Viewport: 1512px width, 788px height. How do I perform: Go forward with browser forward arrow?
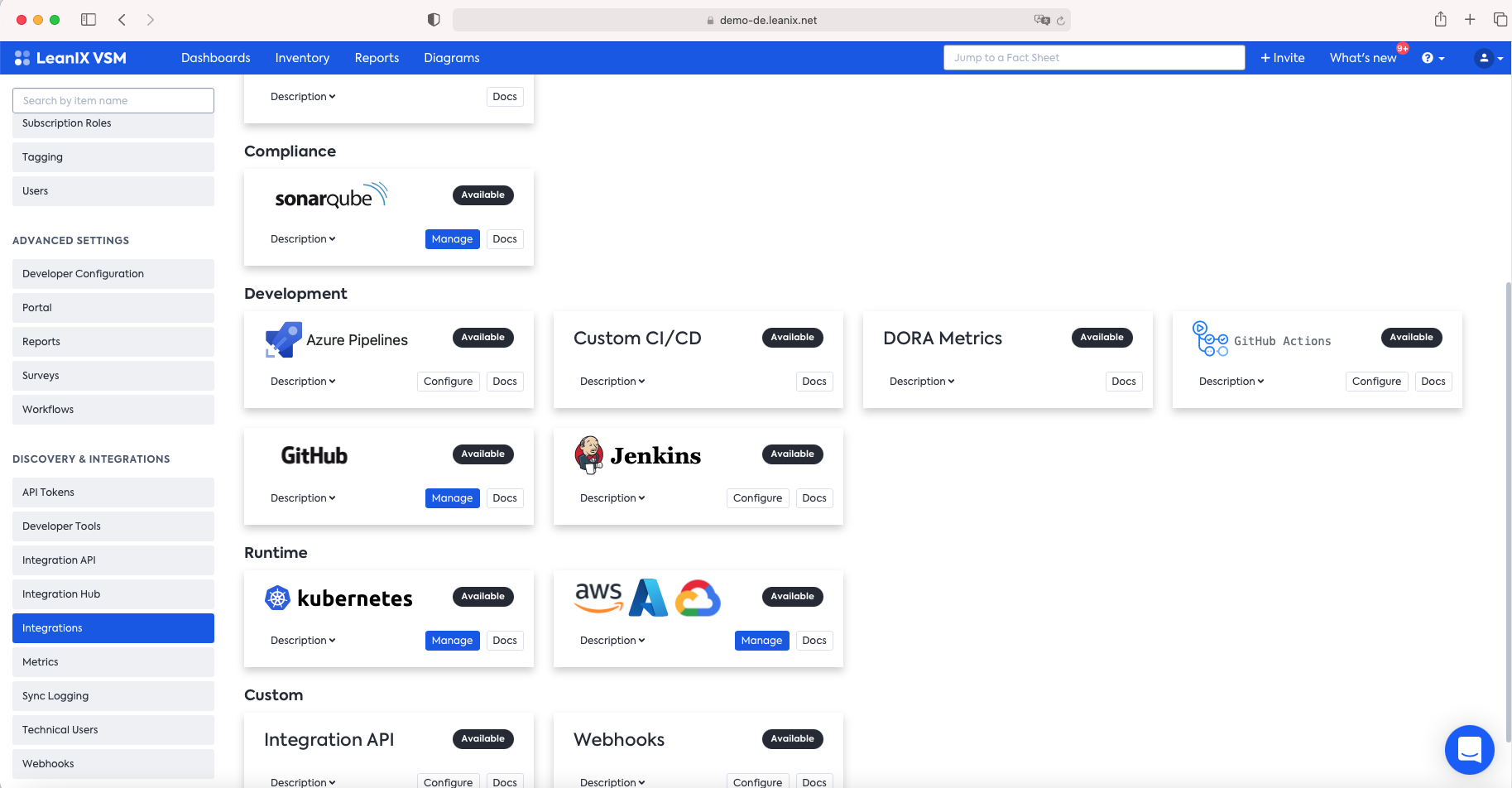click(x=150, y=19)
